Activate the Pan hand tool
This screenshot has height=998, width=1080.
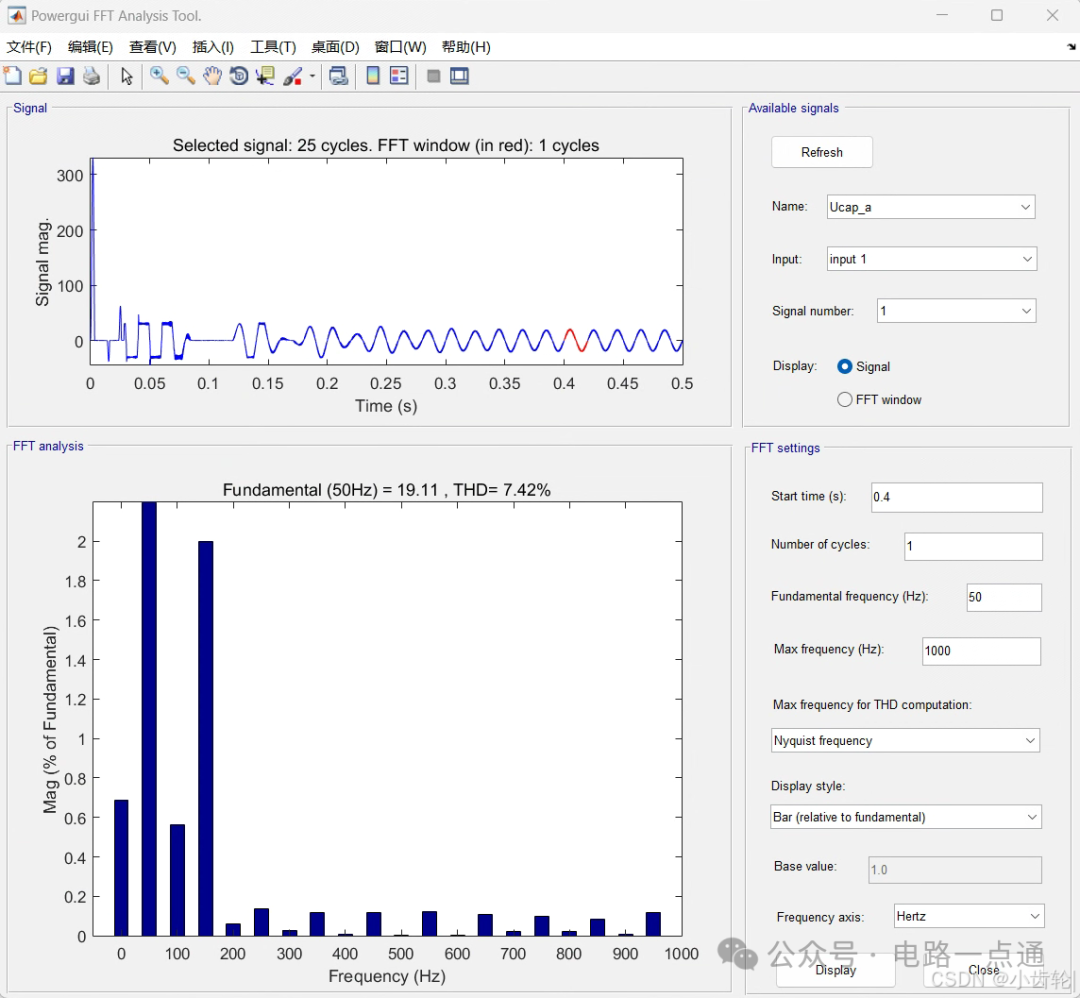[x=212, y=76]
